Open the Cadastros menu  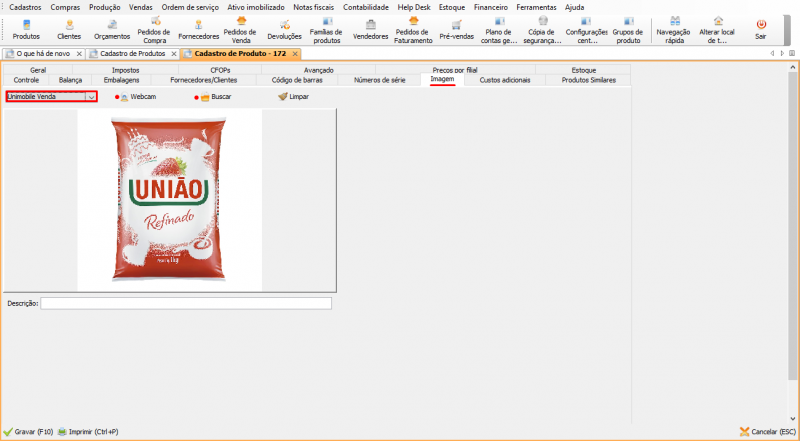pyautogui.click(x=25, y=7)
